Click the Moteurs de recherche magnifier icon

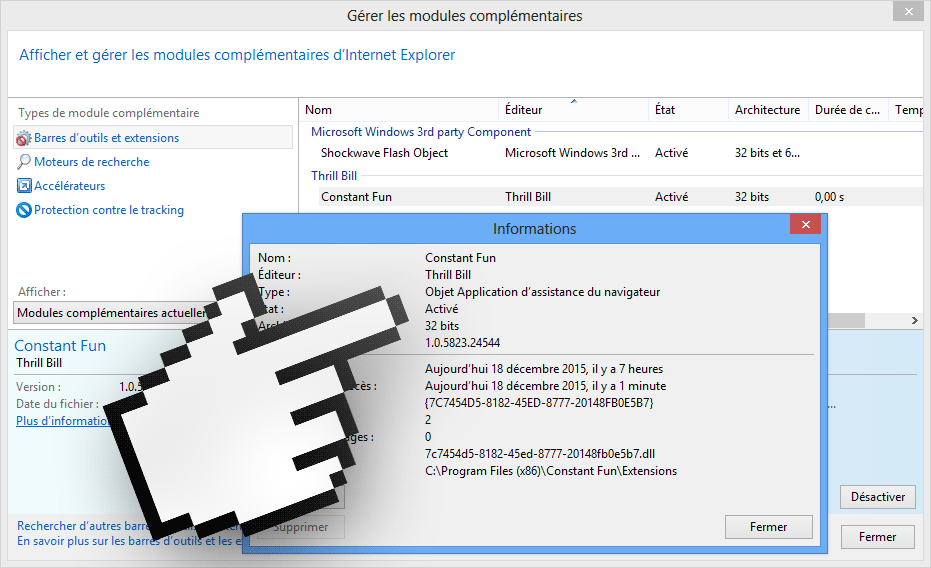pyautogui.click(x=24, y=161)
